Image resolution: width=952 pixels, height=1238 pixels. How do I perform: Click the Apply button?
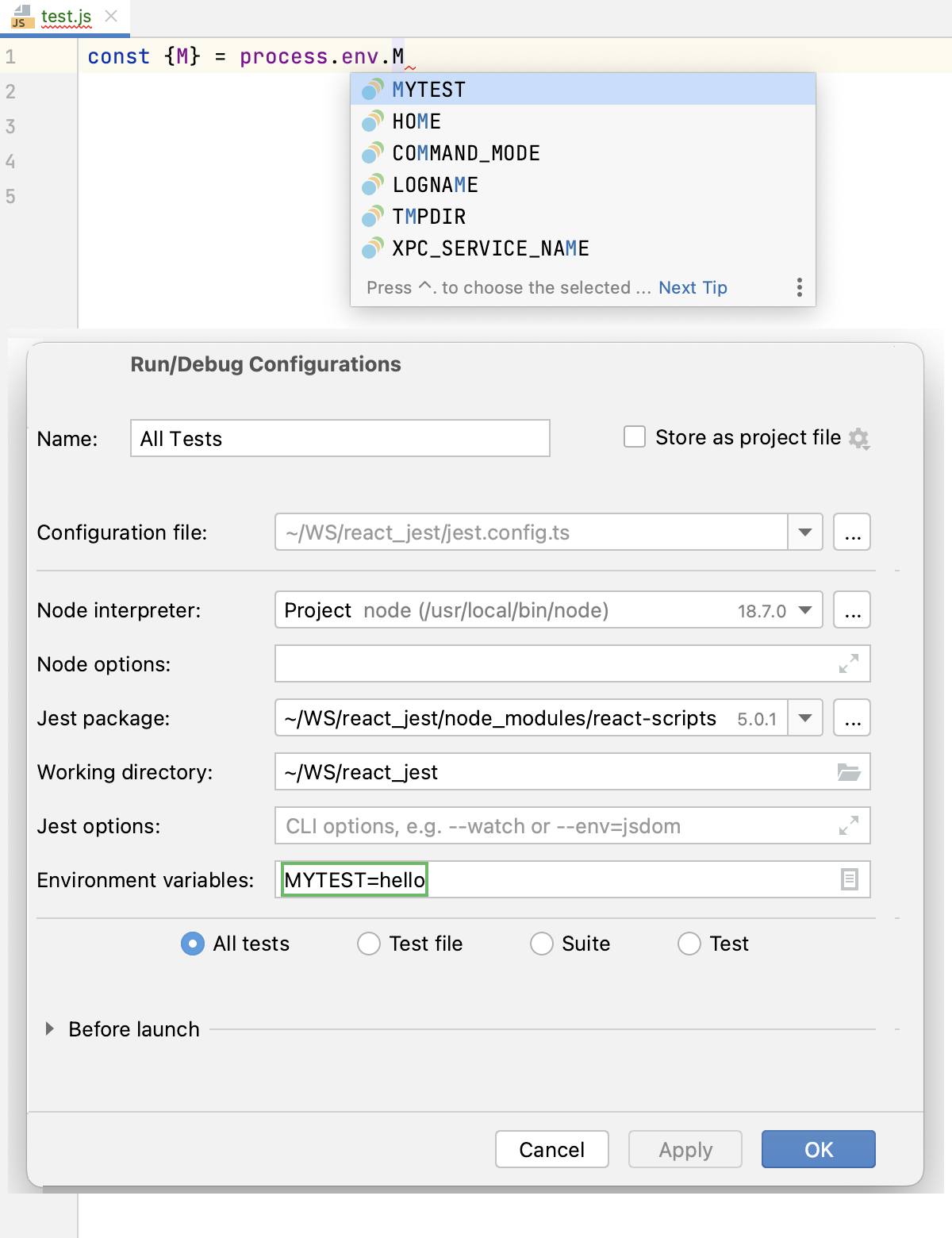684,1149
